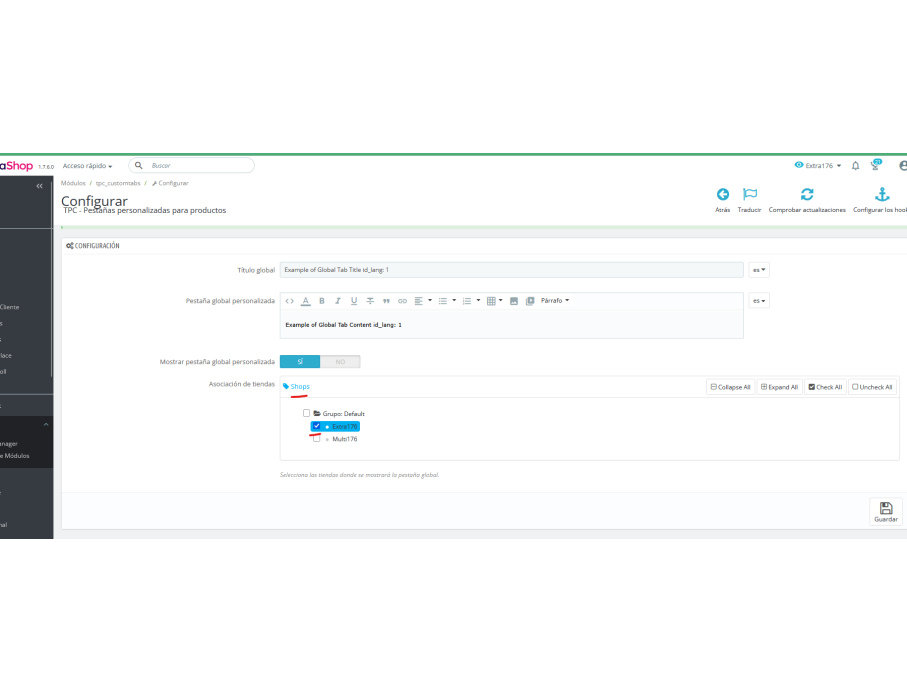Set Mostrar pestaña global to NO

click(x=340, y=362)
